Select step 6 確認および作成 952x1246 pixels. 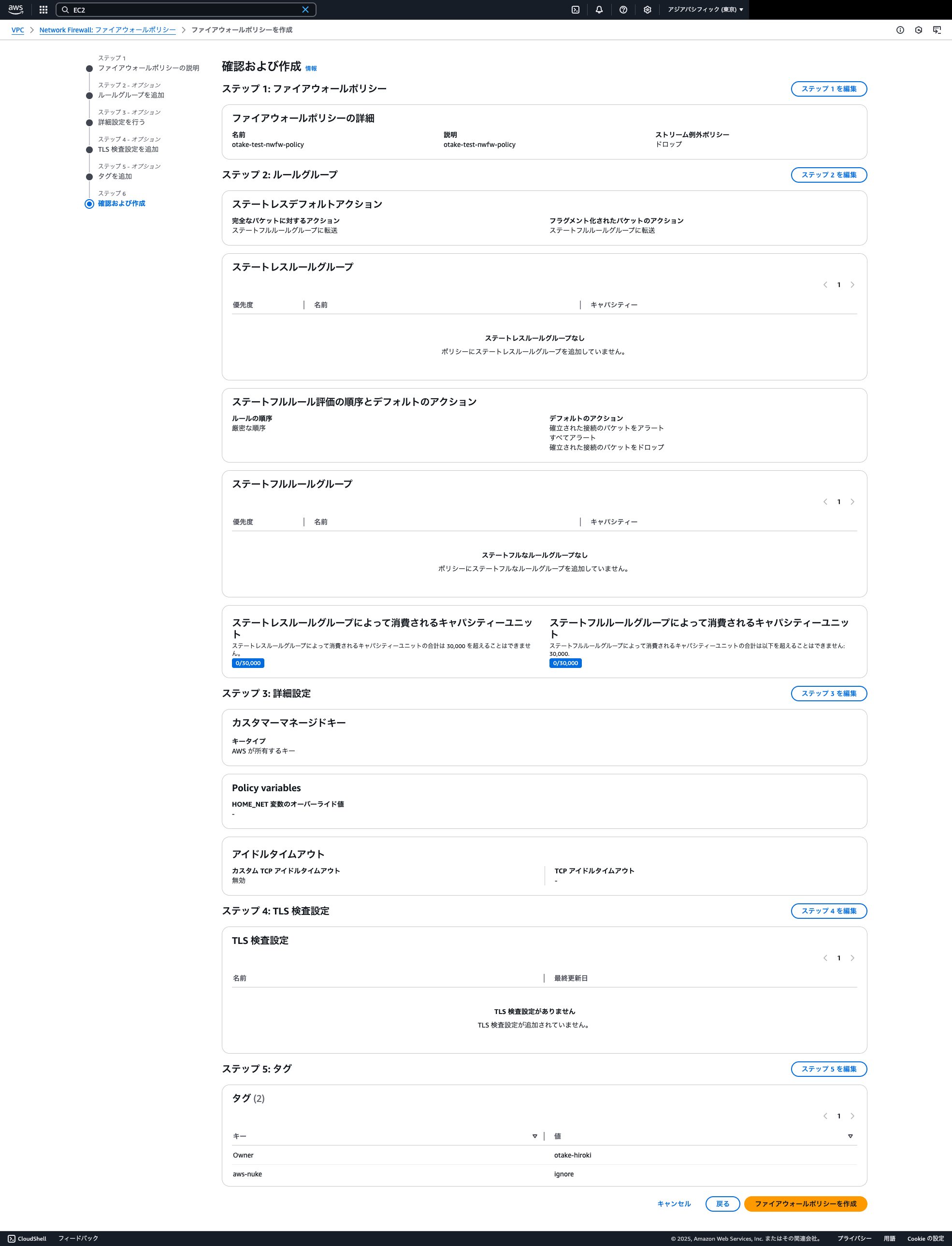pyautogui.click(x=121, y=203)
